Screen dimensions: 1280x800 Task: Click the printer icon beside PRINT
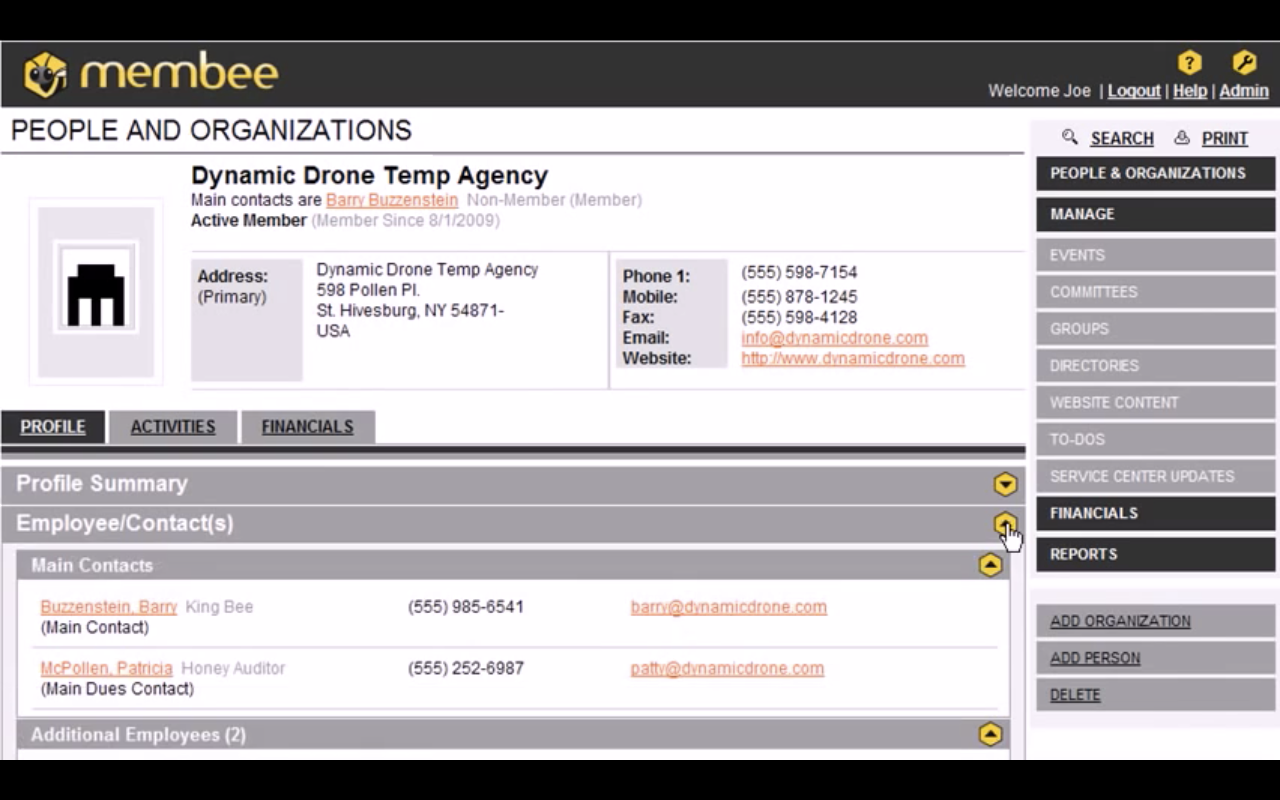(1182, 138)
